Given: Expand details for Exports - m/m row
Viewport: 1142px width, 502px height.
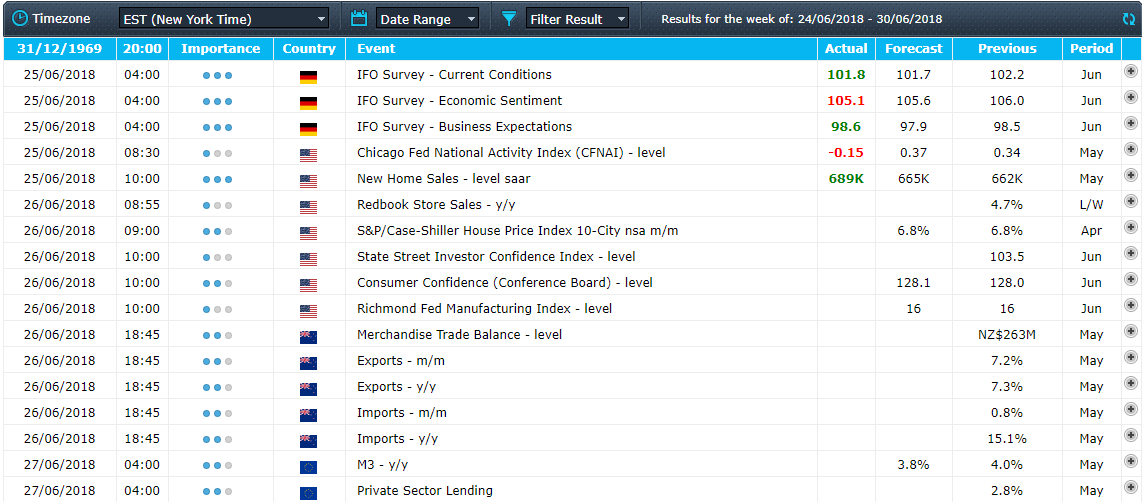Looking at the screenshot, I should tap(1130, 358).
